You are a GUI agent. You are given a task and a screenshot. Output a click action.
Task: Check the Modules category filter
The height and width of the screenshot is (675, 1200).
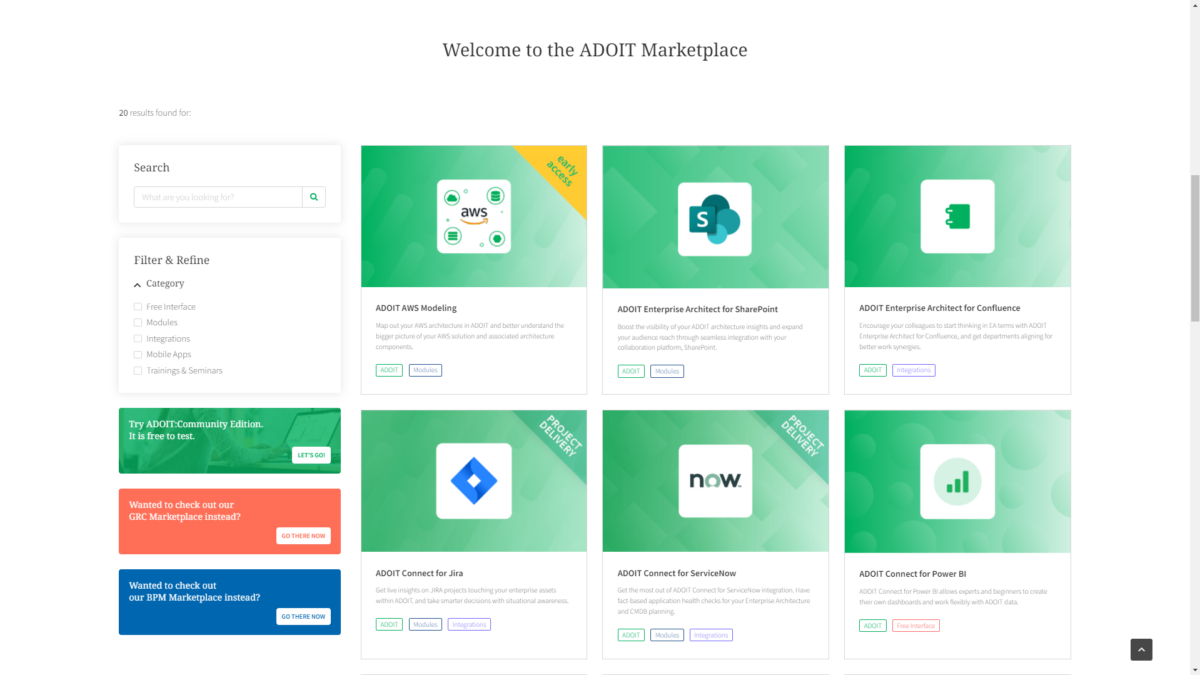(x=137, y=322)
